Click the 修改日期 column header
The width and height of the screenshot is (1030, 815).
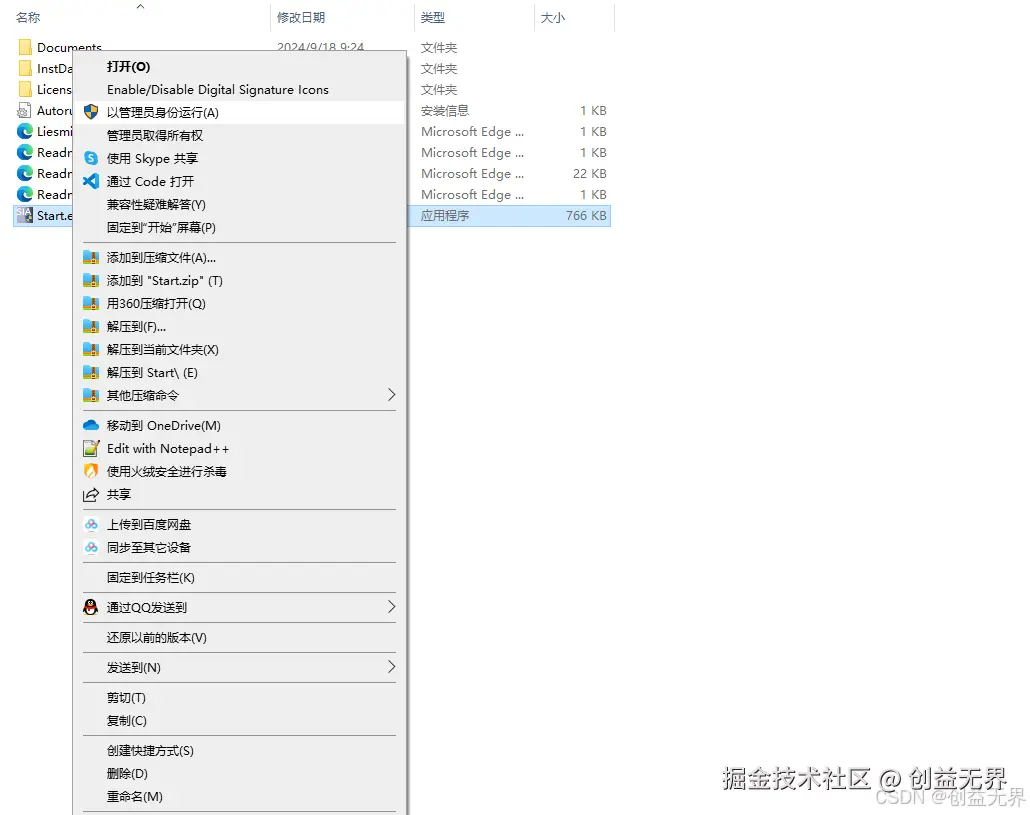pos(301,18)
